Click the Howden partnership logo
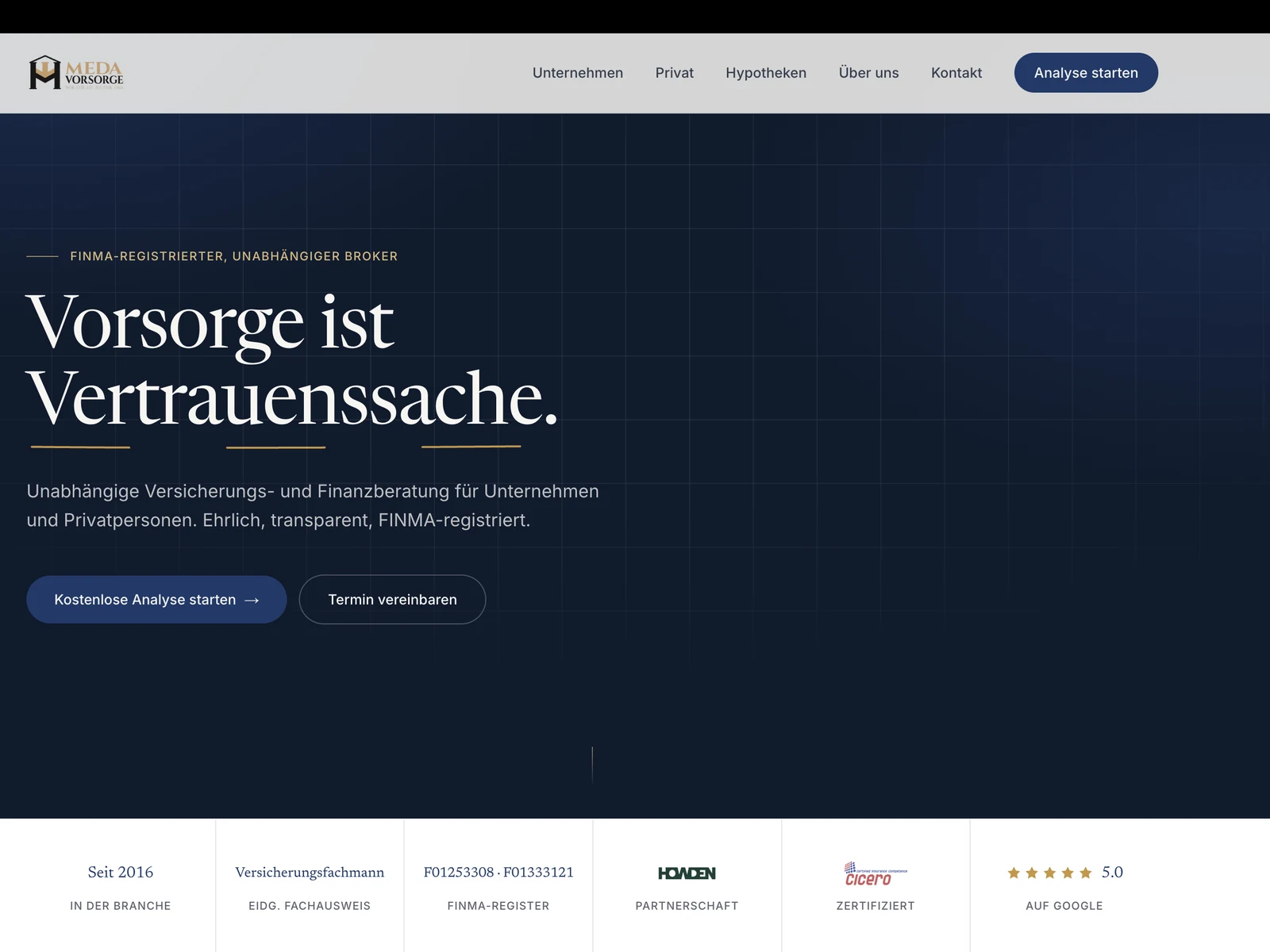This screenshot has width=1270, height=952. click(x=687, y=873)
